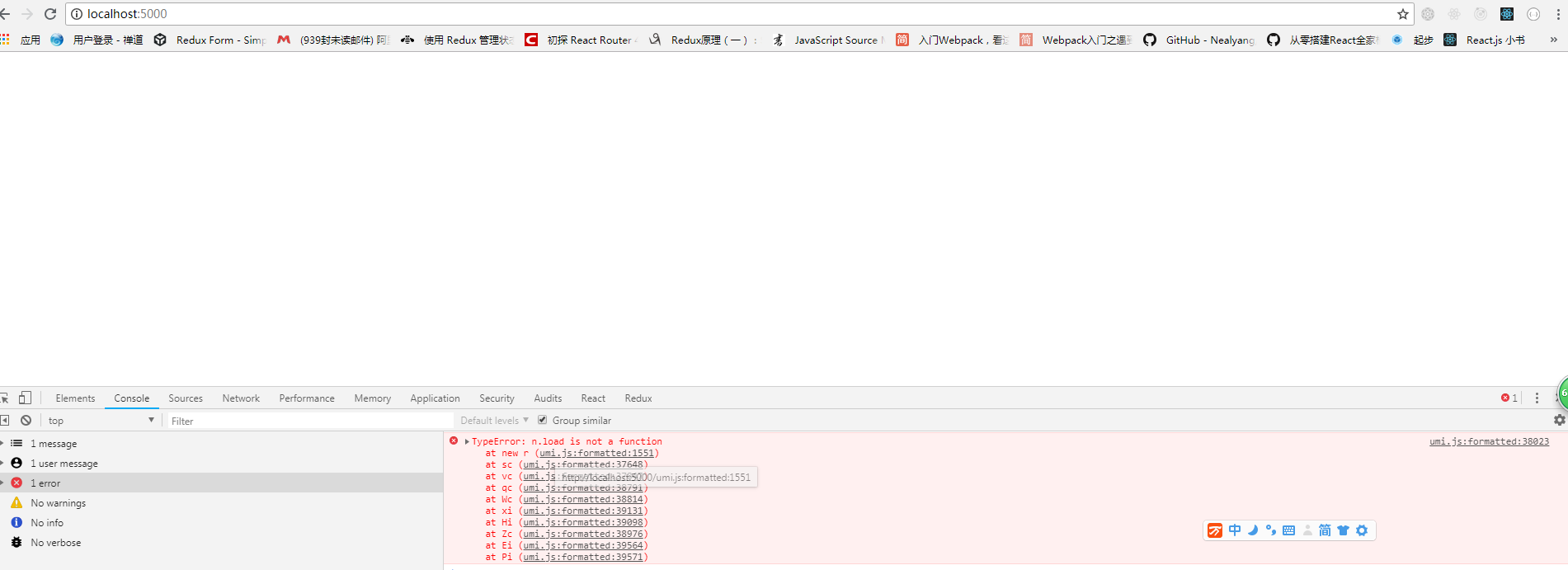This screenshot has height=570, width=1568.
Task: Open the Gmail 939 unread mail bookmark
Action: click(x=333, y=40)
